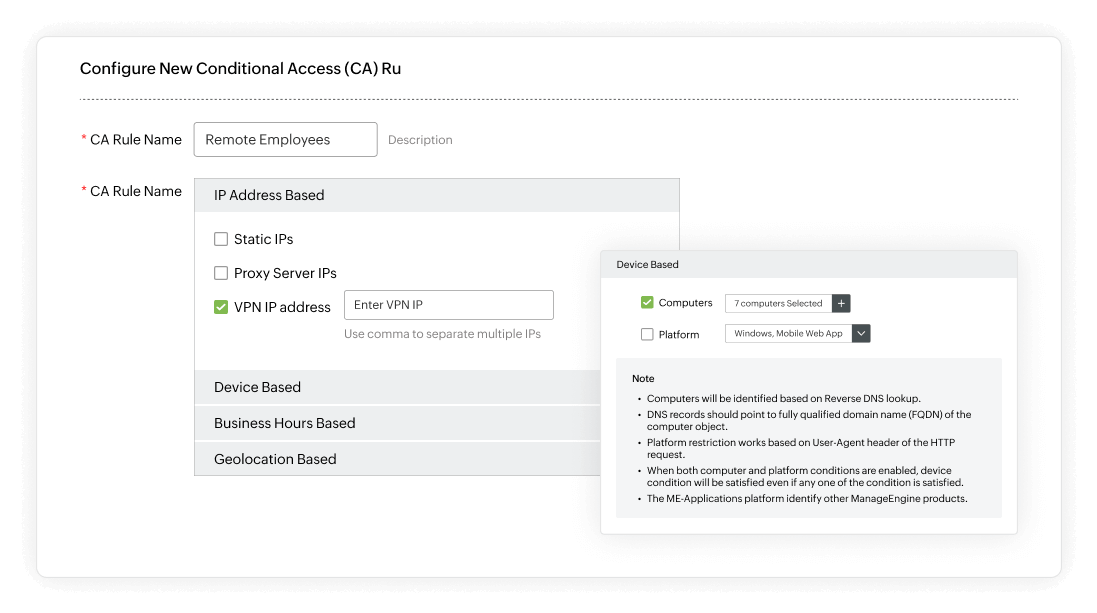Open the Windows, Mobile Web App dropdown
The image size is (1097, 613).
788,334
